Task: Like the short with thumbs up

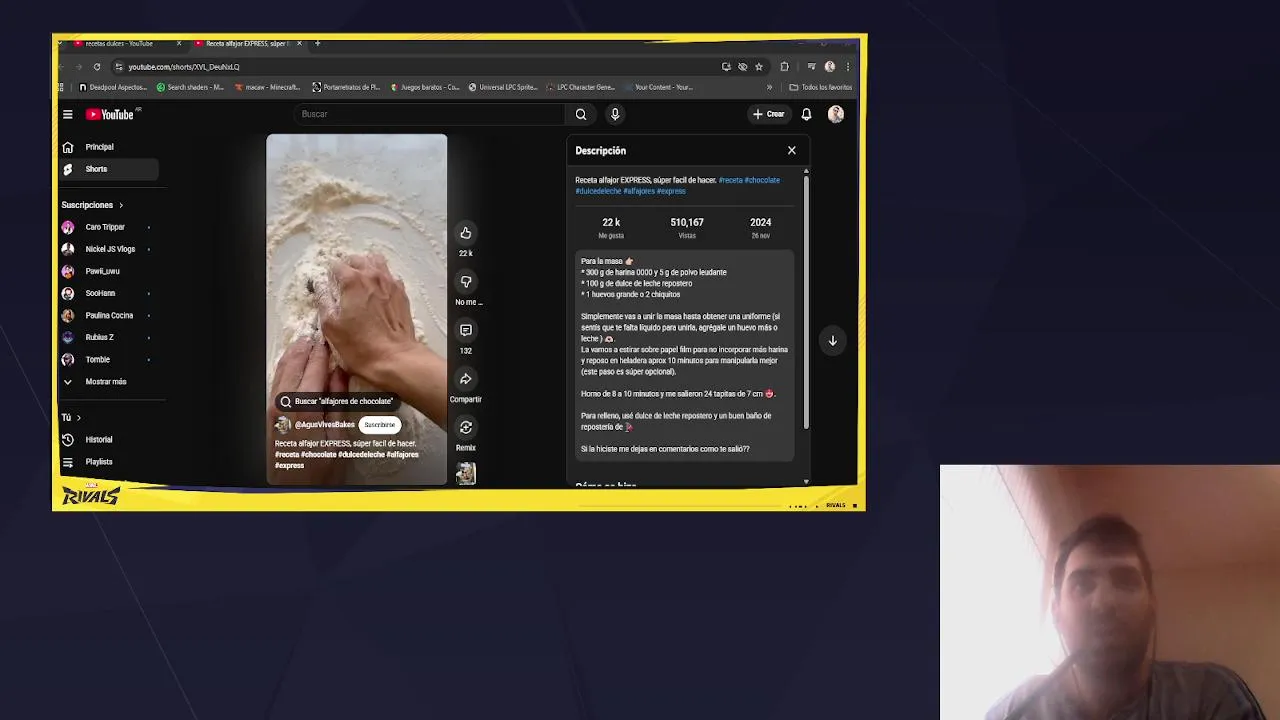Action: click(x=466, y=233)
